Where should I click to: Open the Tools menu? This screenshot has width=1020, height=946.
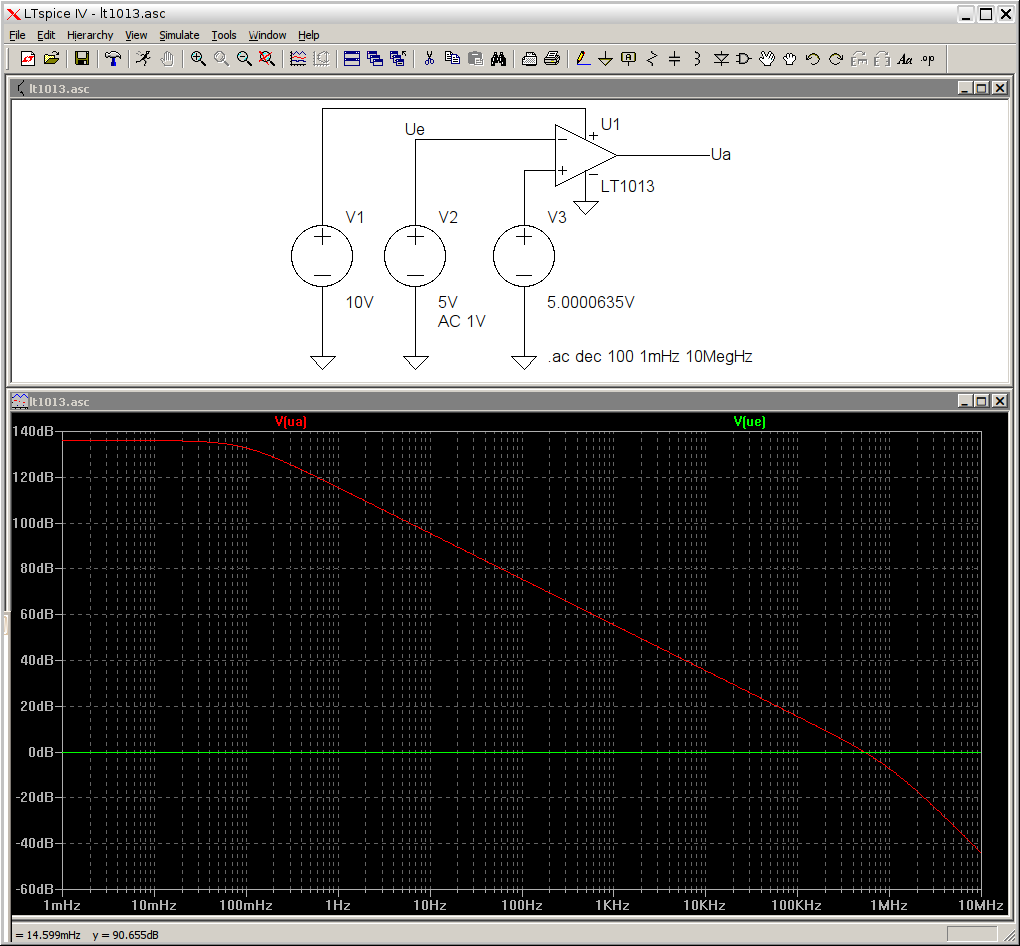coord(224,35)
